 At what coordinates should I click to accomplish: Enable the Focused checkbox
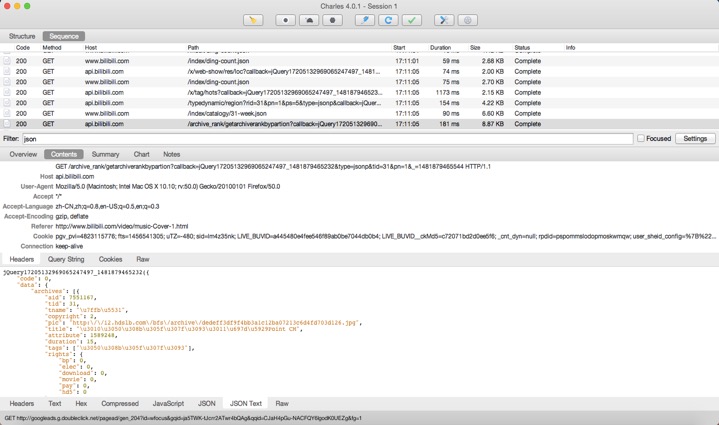(641, 138)
